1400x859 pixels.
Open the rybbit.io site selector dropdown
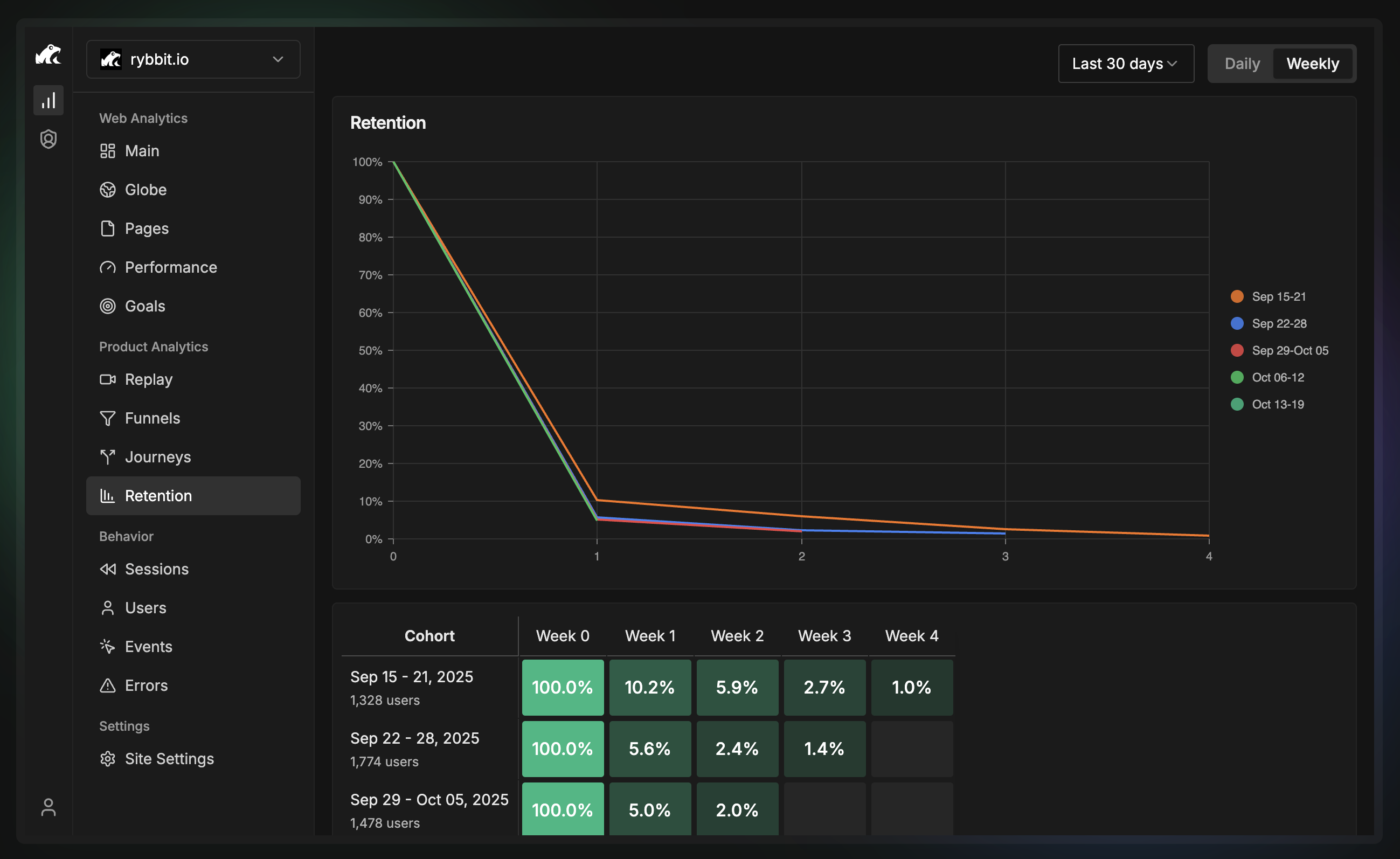(x=193, y=59)
